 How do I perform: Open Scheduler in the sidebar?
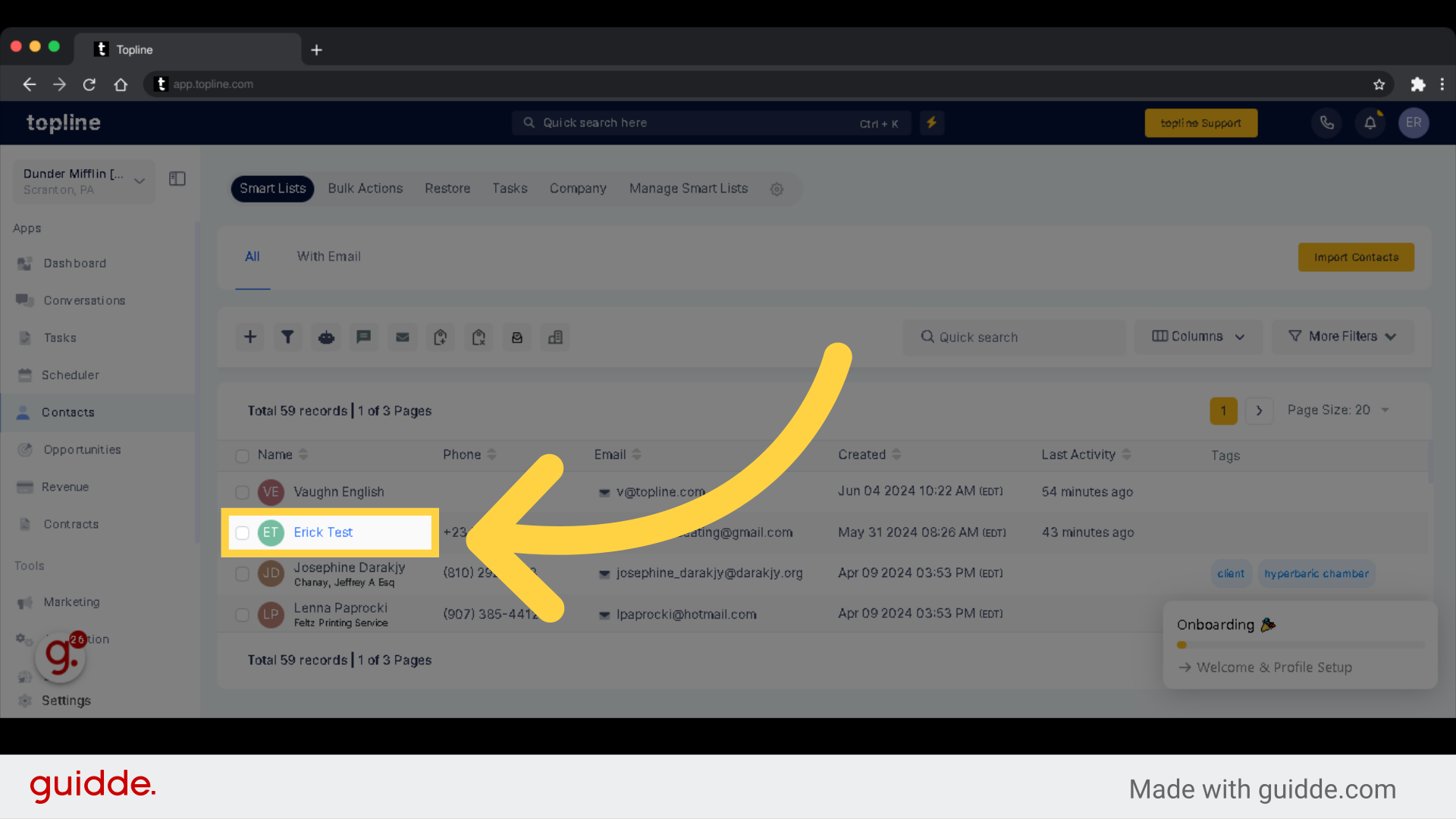(70, 375)
